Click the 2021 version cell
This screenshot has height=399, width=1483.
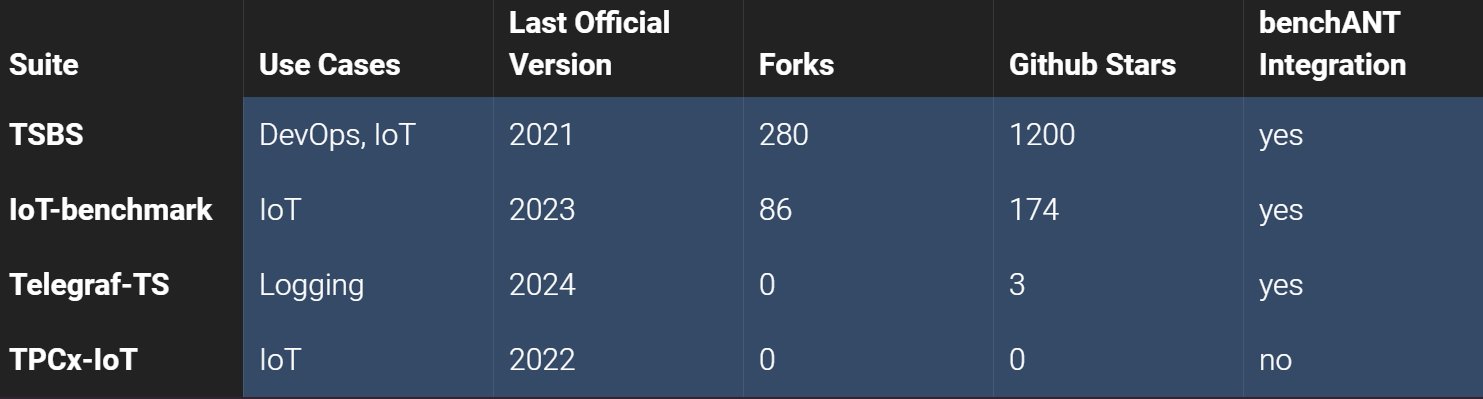tap(542, 135)
